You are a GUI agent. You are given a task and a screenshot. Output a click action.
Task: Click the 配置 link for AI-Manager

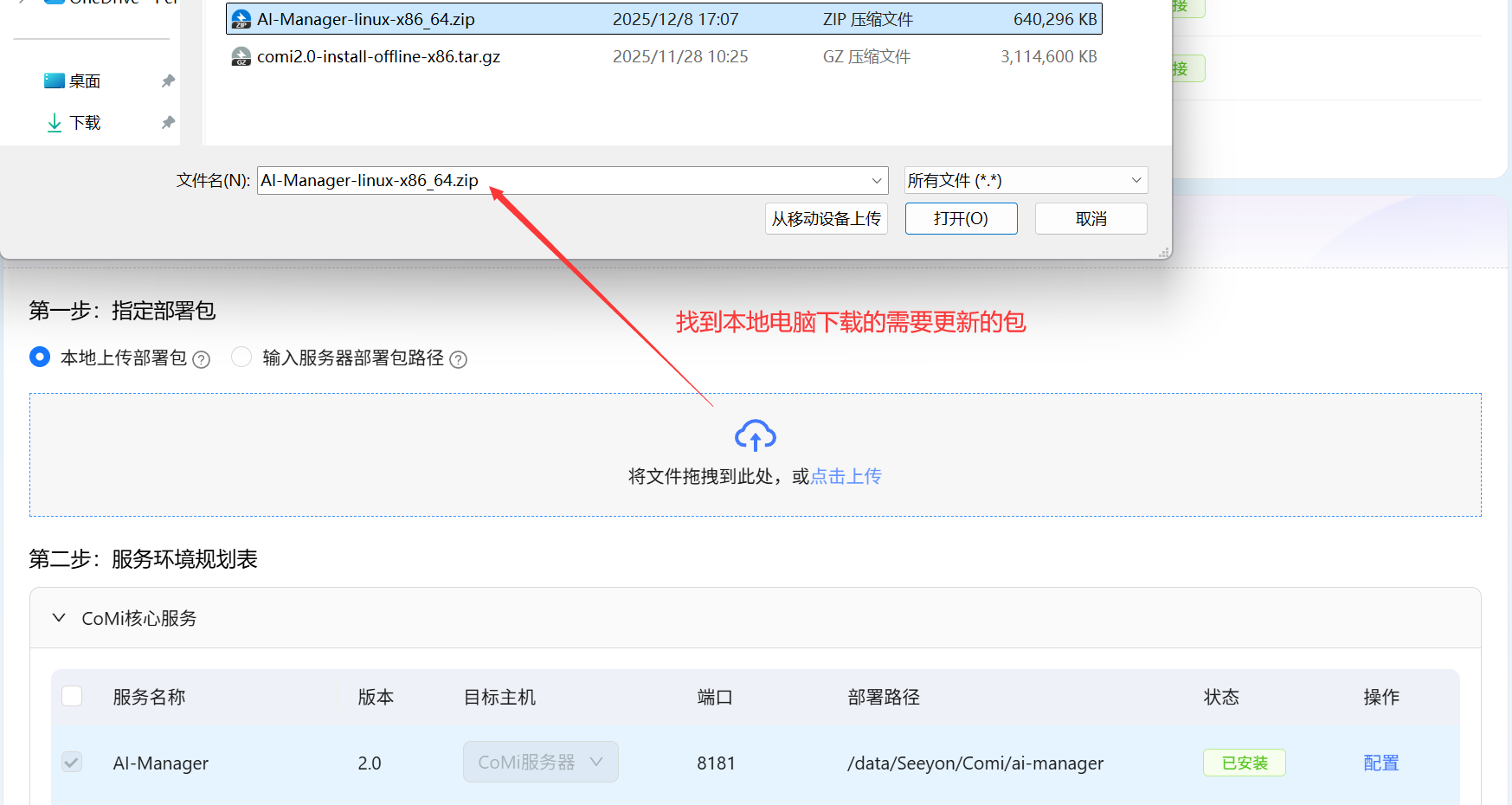[x=1381, y=763]
